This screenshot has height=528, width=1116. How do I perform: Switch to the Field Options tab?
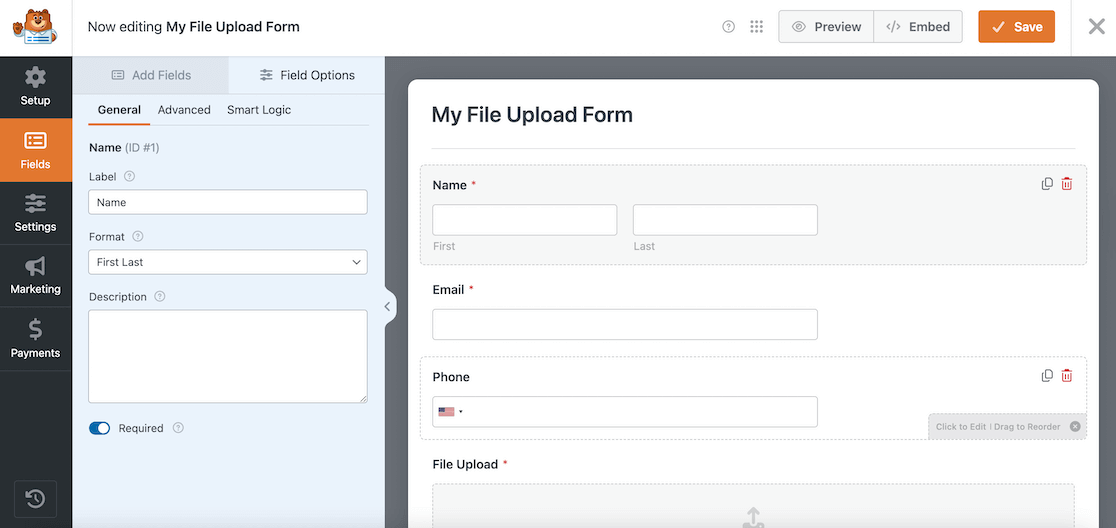[307, 75]
